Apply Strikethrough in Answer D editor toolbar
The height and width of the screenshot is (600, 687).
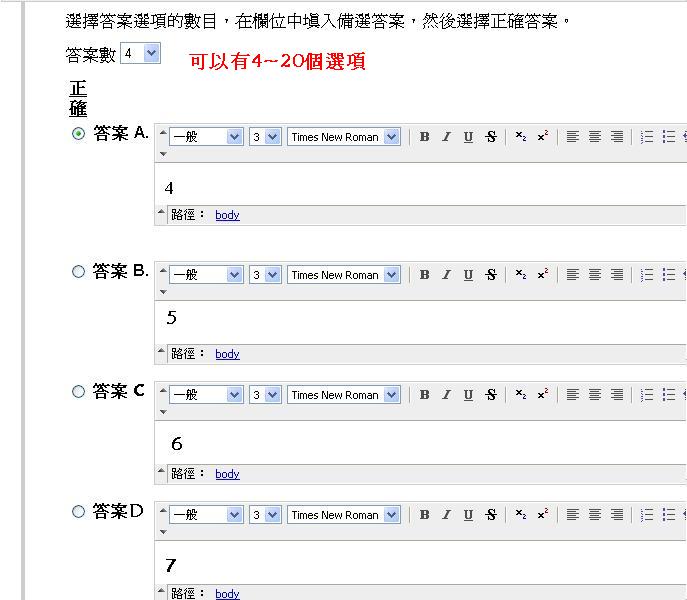point(490,515)
